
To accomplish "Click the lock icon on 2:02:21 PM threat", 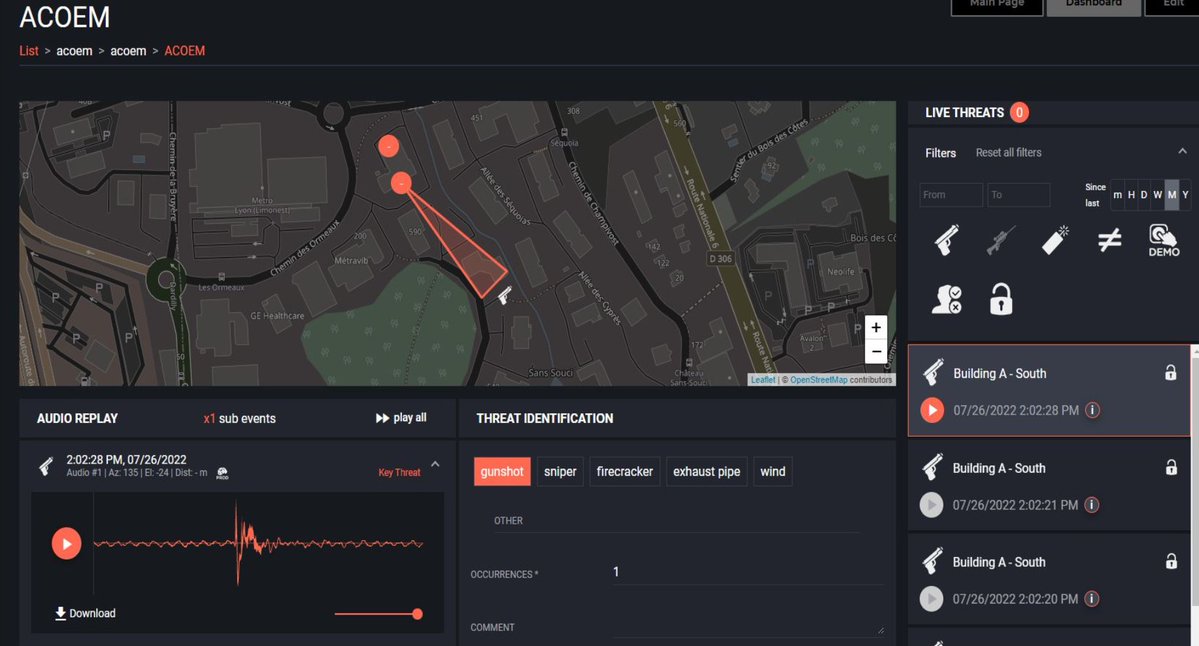I will tap(1171, 467).
